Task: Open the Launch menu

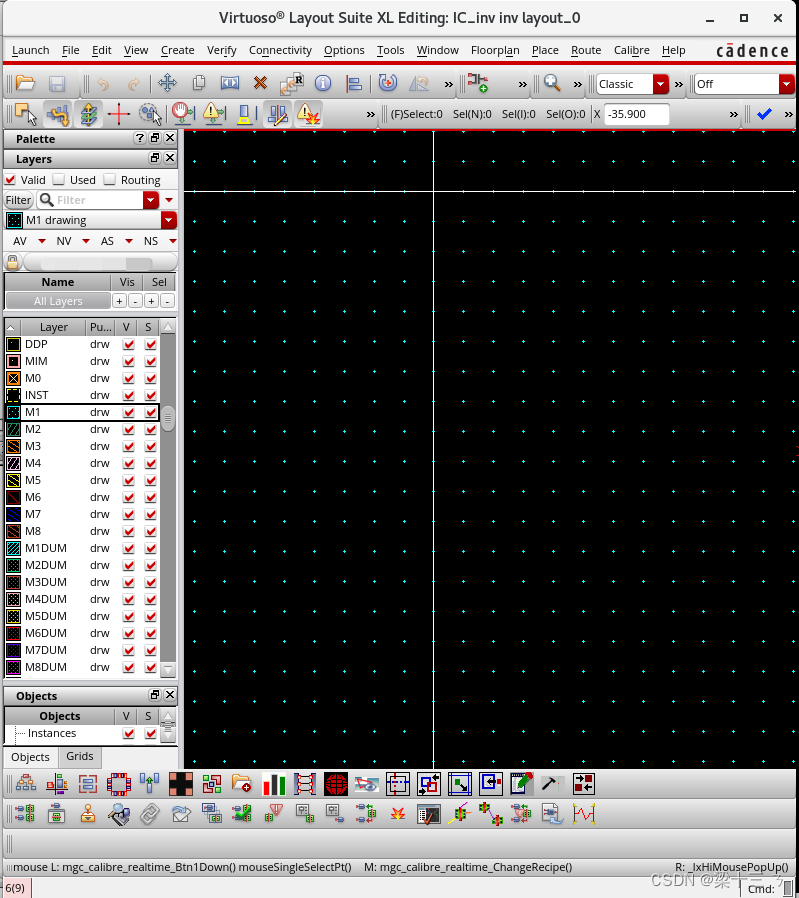Action: coord(30,50)
